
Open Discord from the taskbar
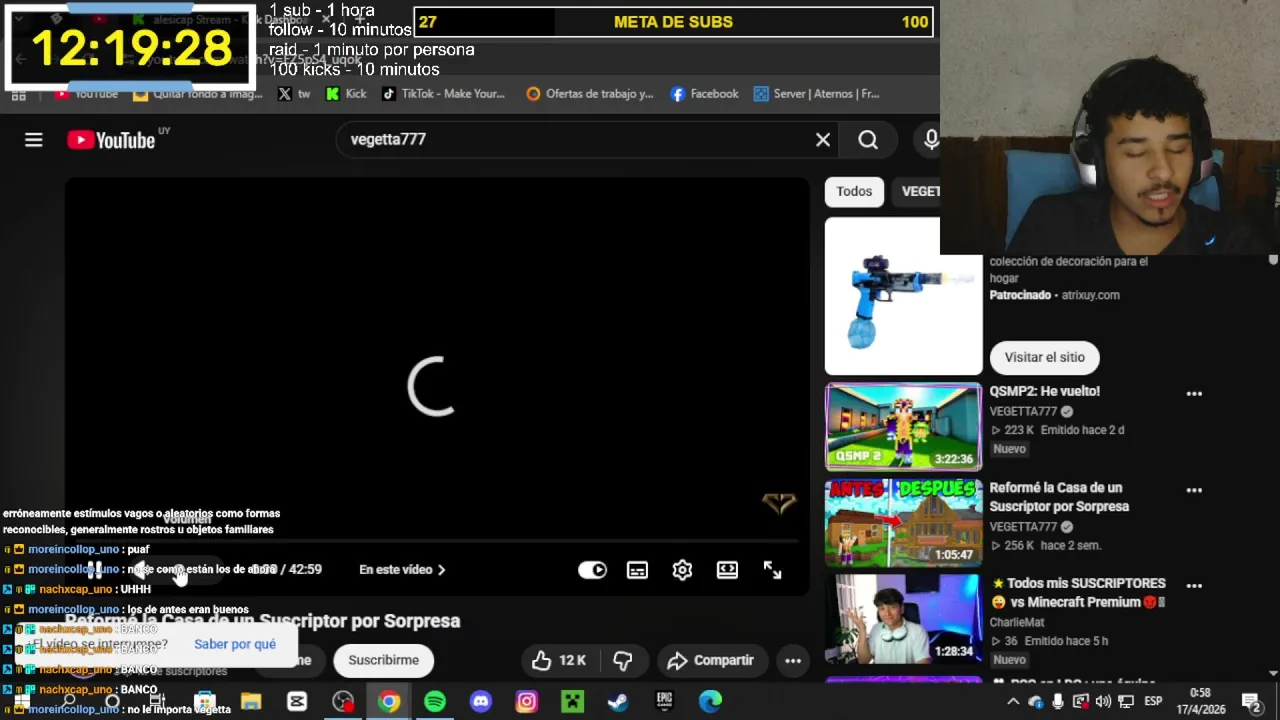(481, 702)
